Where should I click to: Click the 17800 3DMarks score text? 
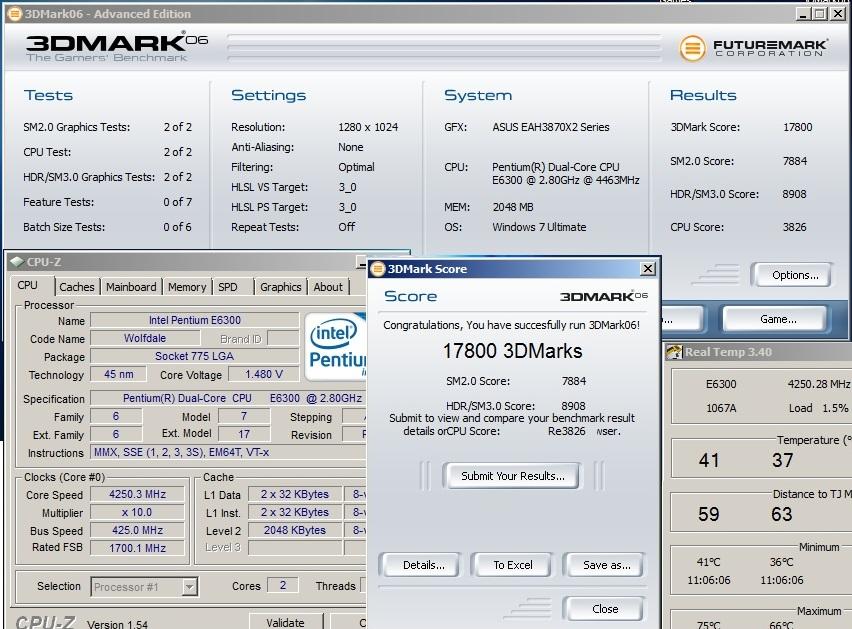coord(512,351)
